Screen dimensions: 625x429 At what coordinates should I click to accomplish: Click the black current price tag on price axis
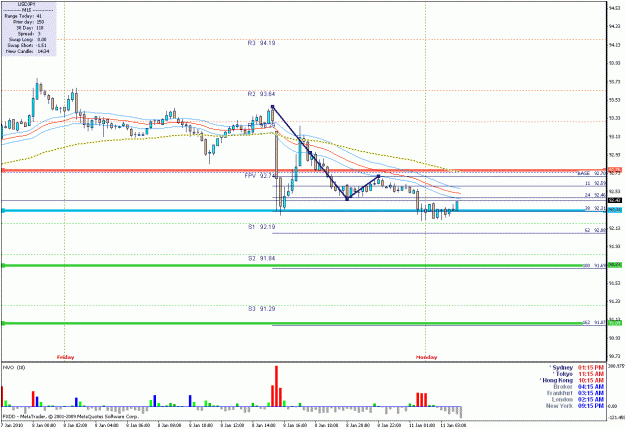[x=615, y=201]
